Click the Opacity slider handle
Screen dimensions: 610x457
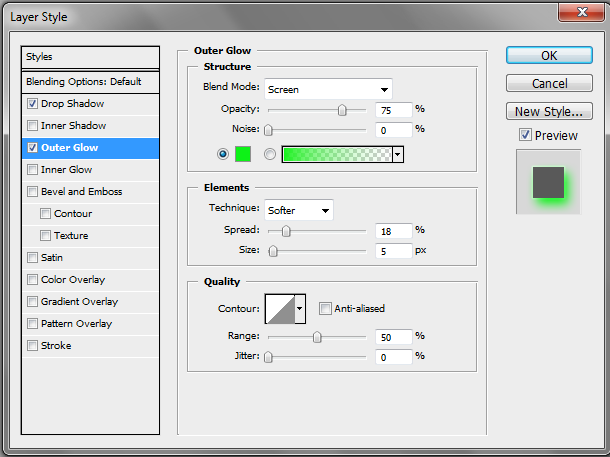[x=342, y=109]
